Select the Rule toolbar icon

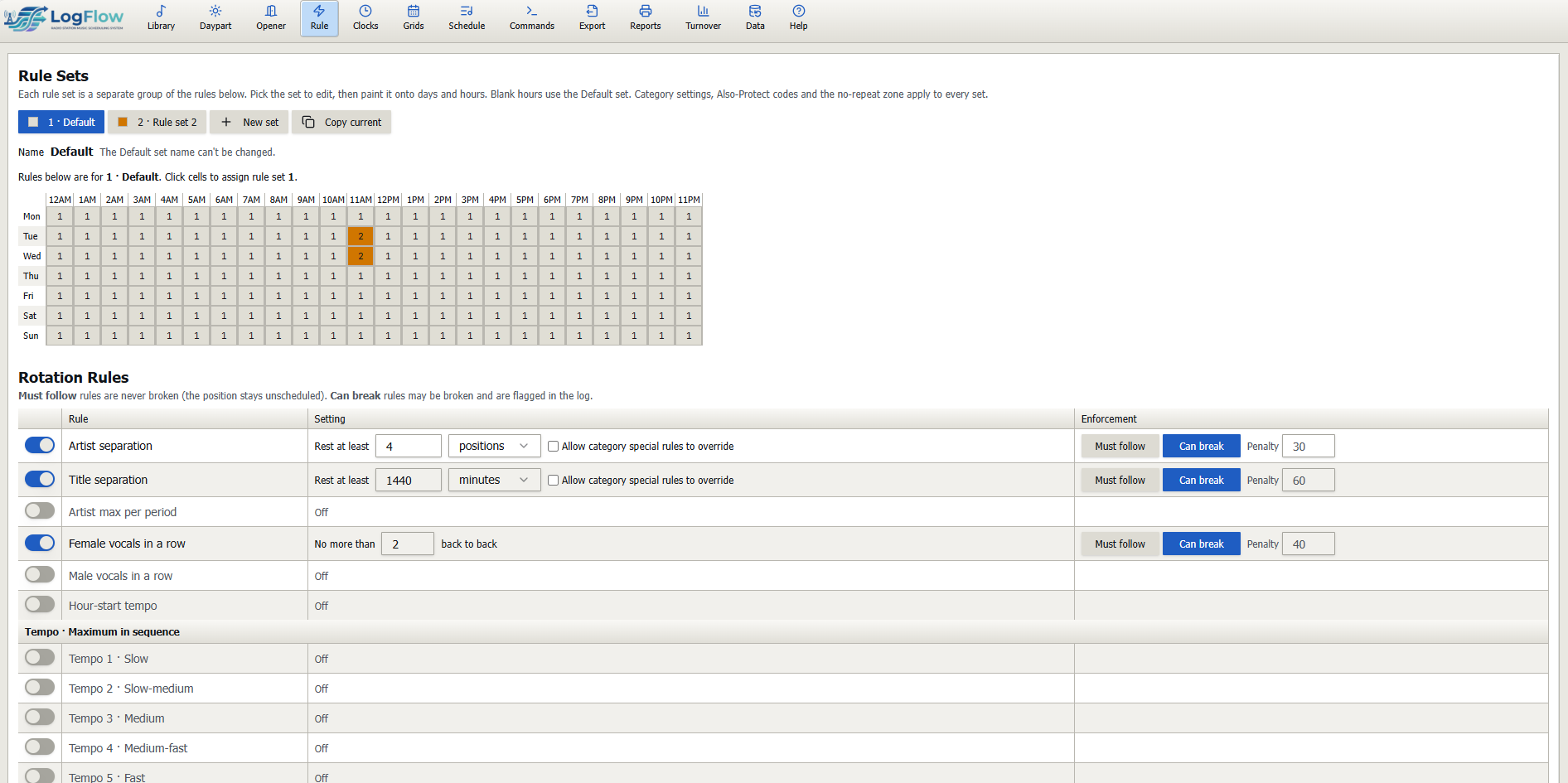coord(319,17)
